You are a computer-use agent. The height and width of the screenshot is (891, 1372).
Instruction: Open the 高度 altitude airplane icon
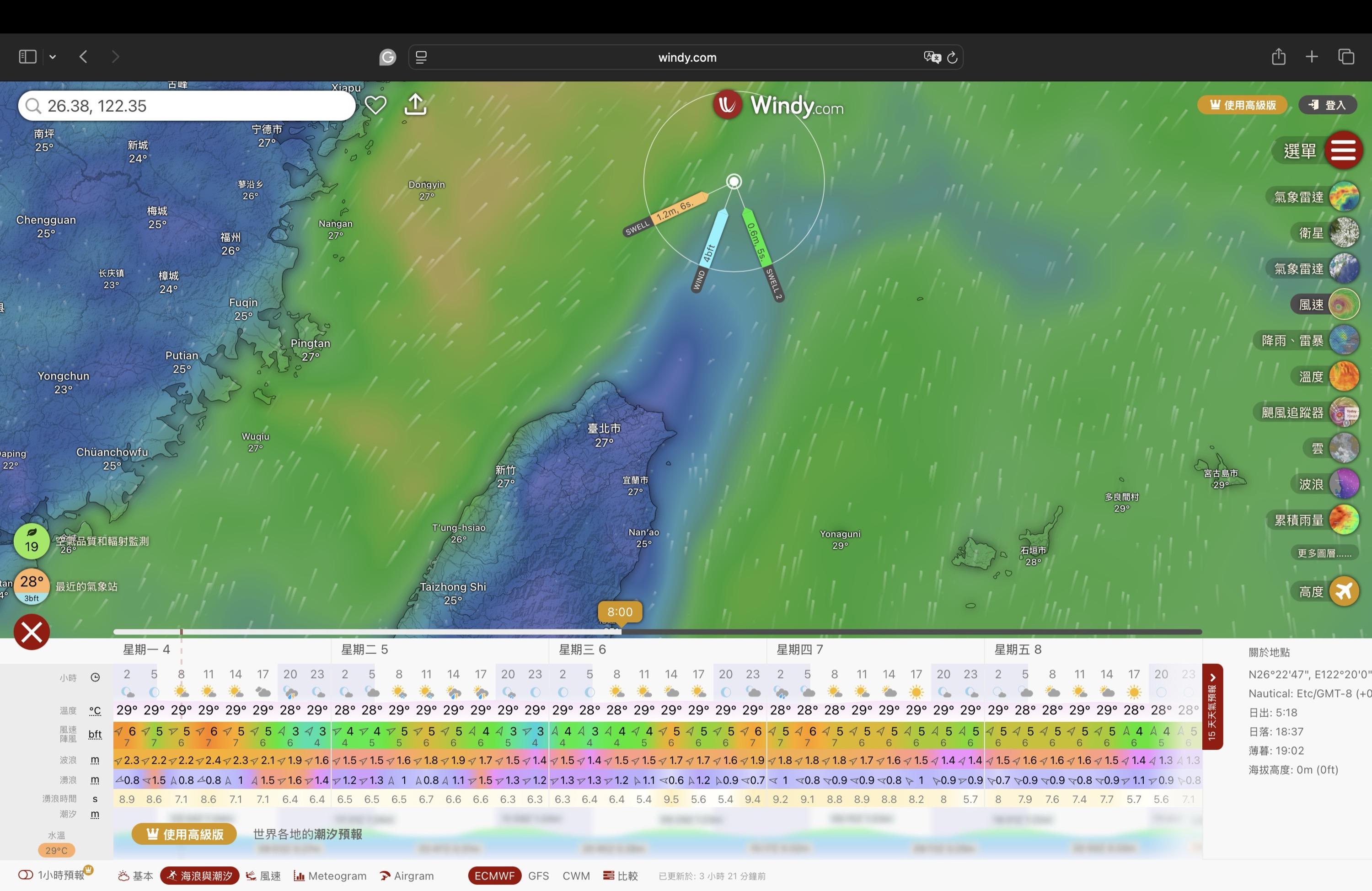pyautogui.click(x=1344, y=591)
